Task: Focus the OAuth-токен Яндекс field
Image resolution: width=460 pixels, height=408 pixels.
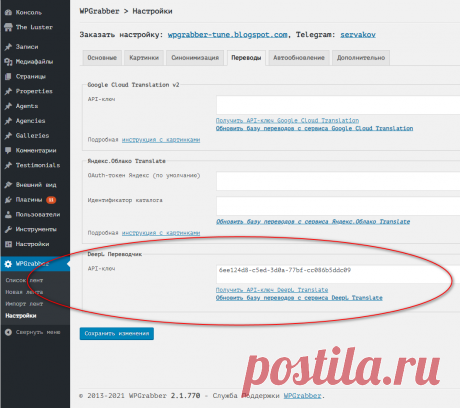Action: tap(338, 181)
